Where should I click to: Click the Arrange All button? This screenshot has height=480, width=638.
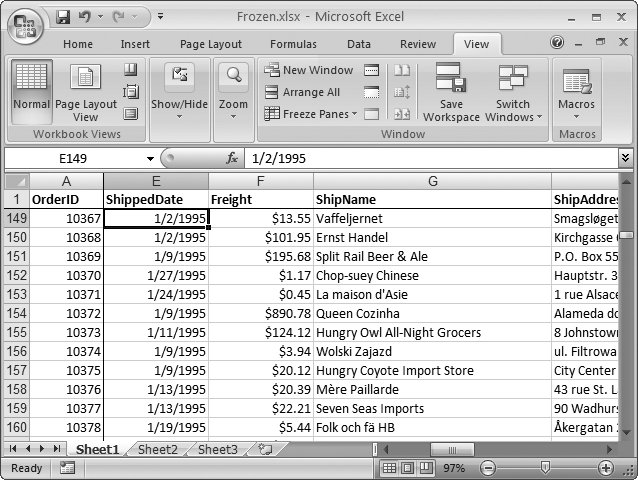[x=302, y=92]
